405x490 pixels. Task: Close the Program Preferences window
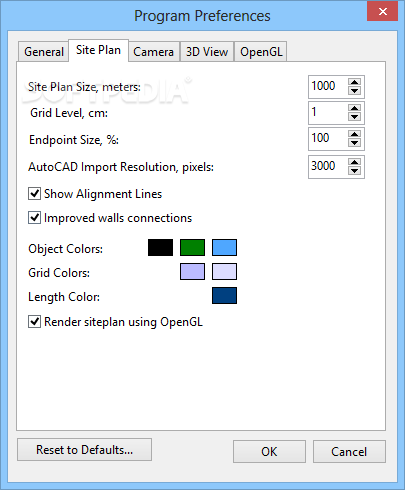pos(383,11)
